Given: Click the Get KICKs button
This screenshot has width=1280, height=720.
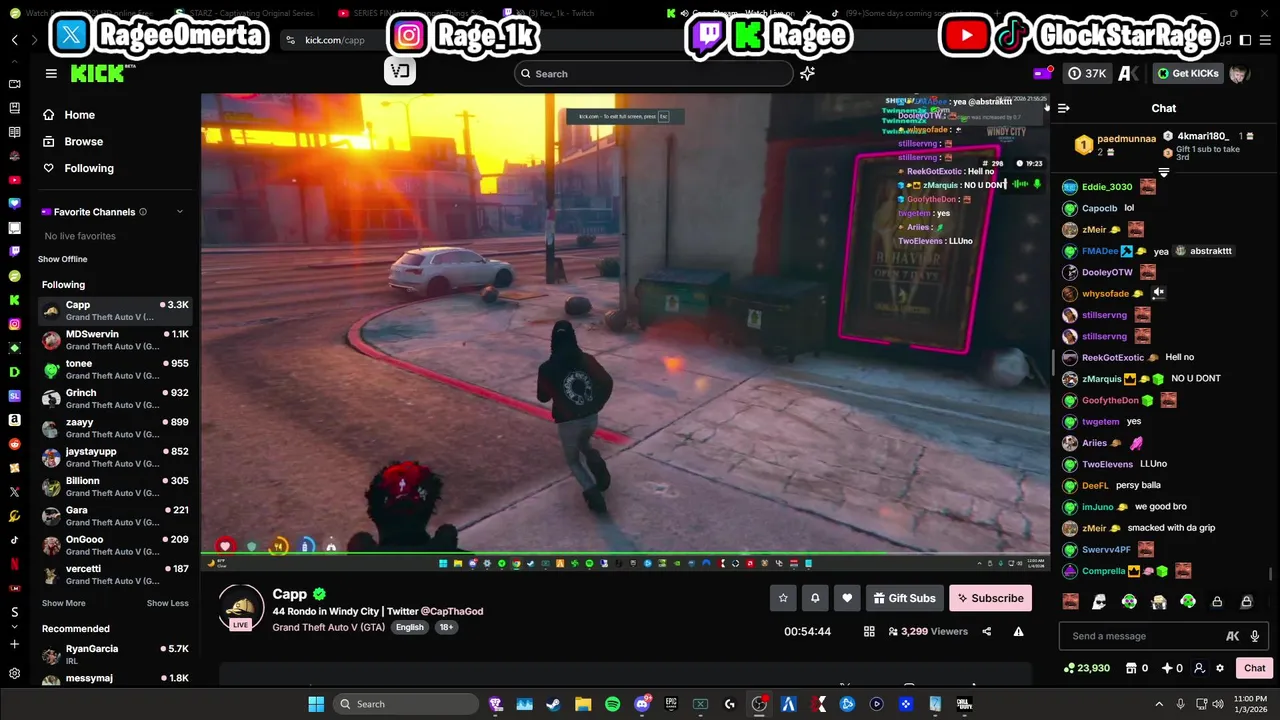Looking at the screenshot, I should (1188, 73).
